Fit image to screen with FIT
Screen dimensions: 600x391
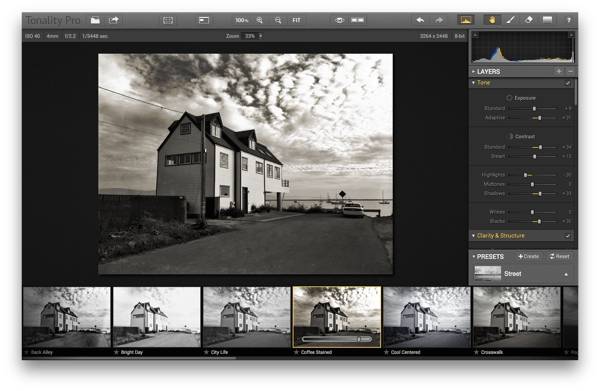297,20
